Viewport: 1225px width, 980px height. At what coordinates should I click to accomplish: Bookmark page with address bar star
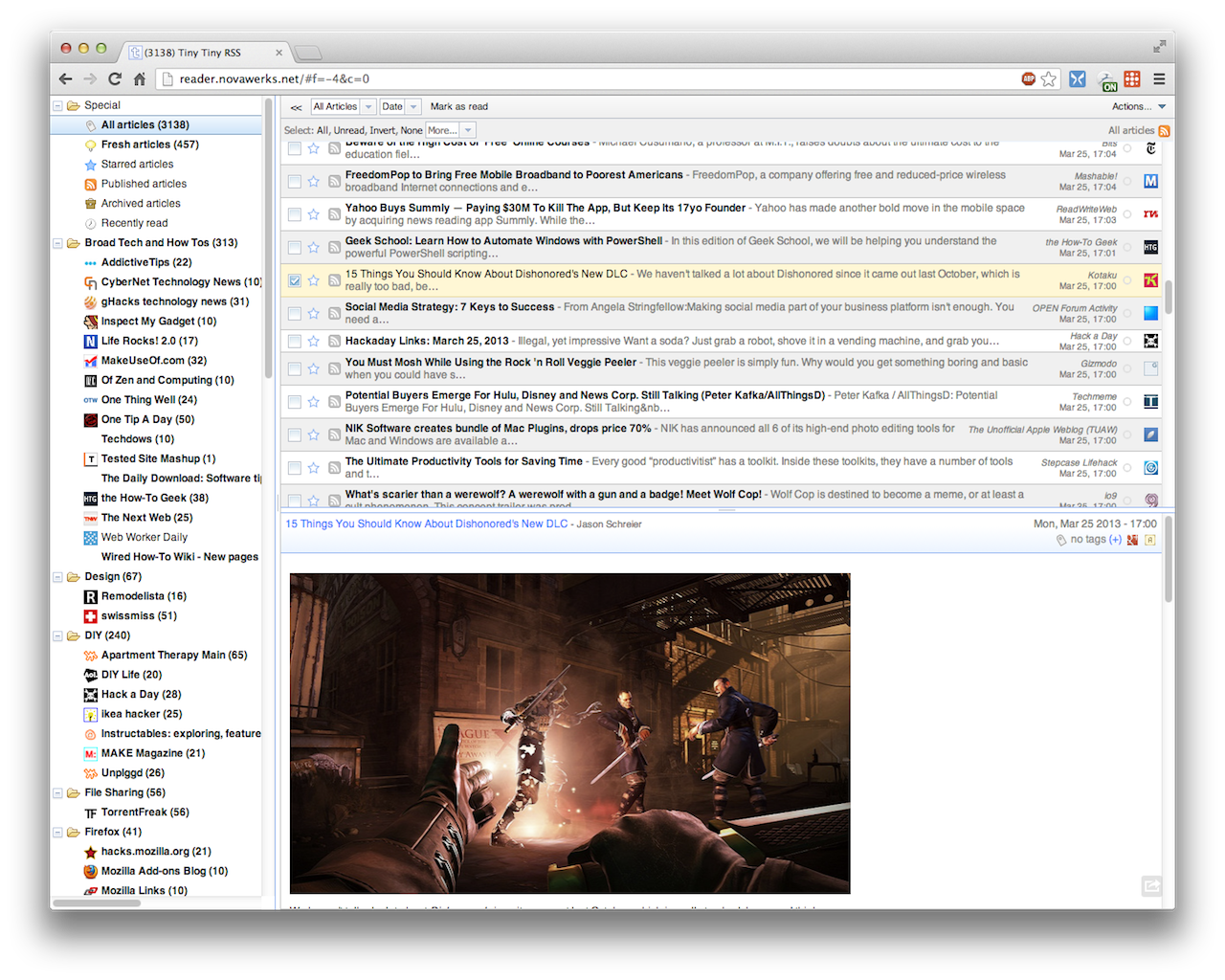pyautogui.click(x=1049, y=79)
